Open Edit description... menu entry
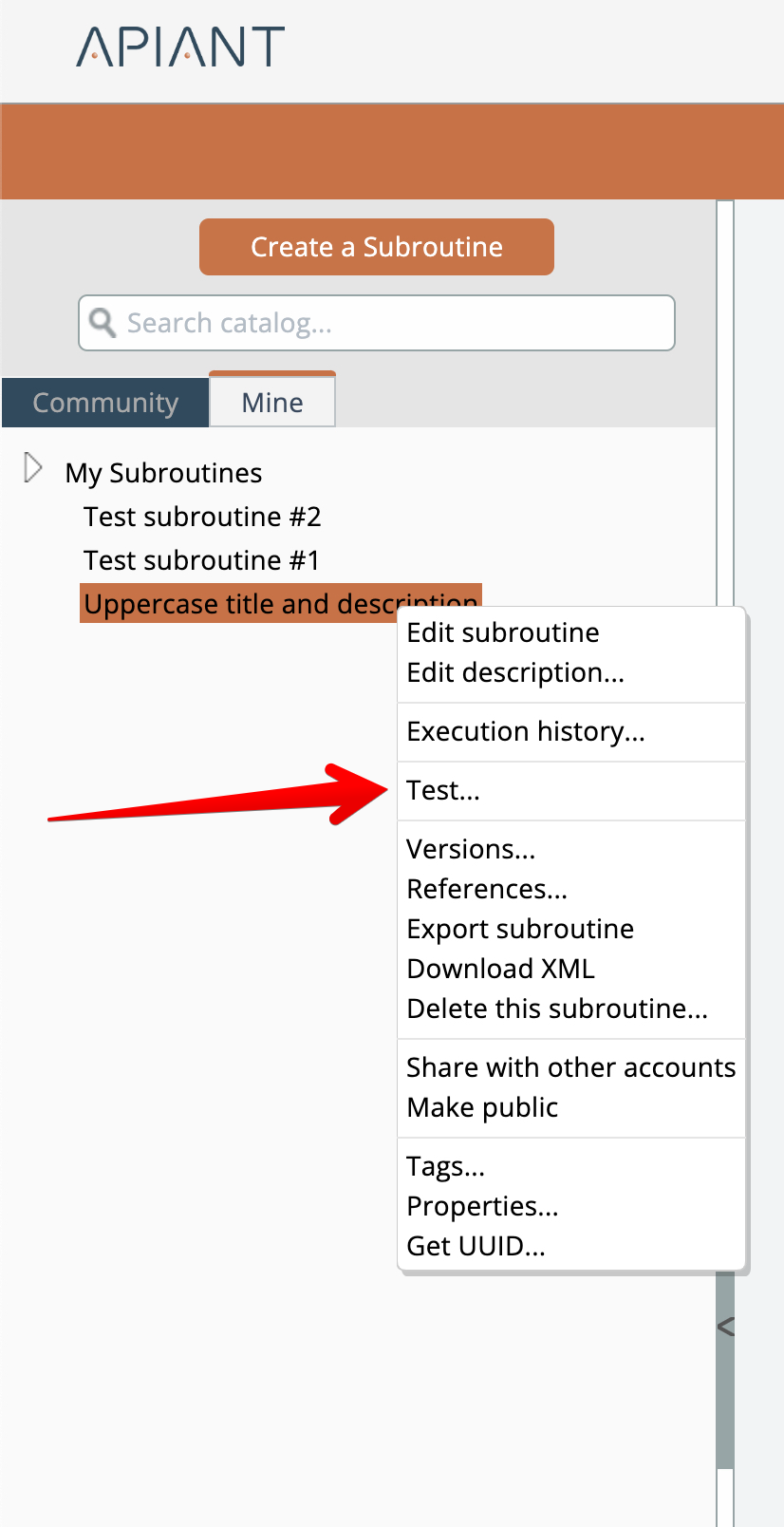The height and width of the screenshot is (1527, 784). (x=515, y=672)
